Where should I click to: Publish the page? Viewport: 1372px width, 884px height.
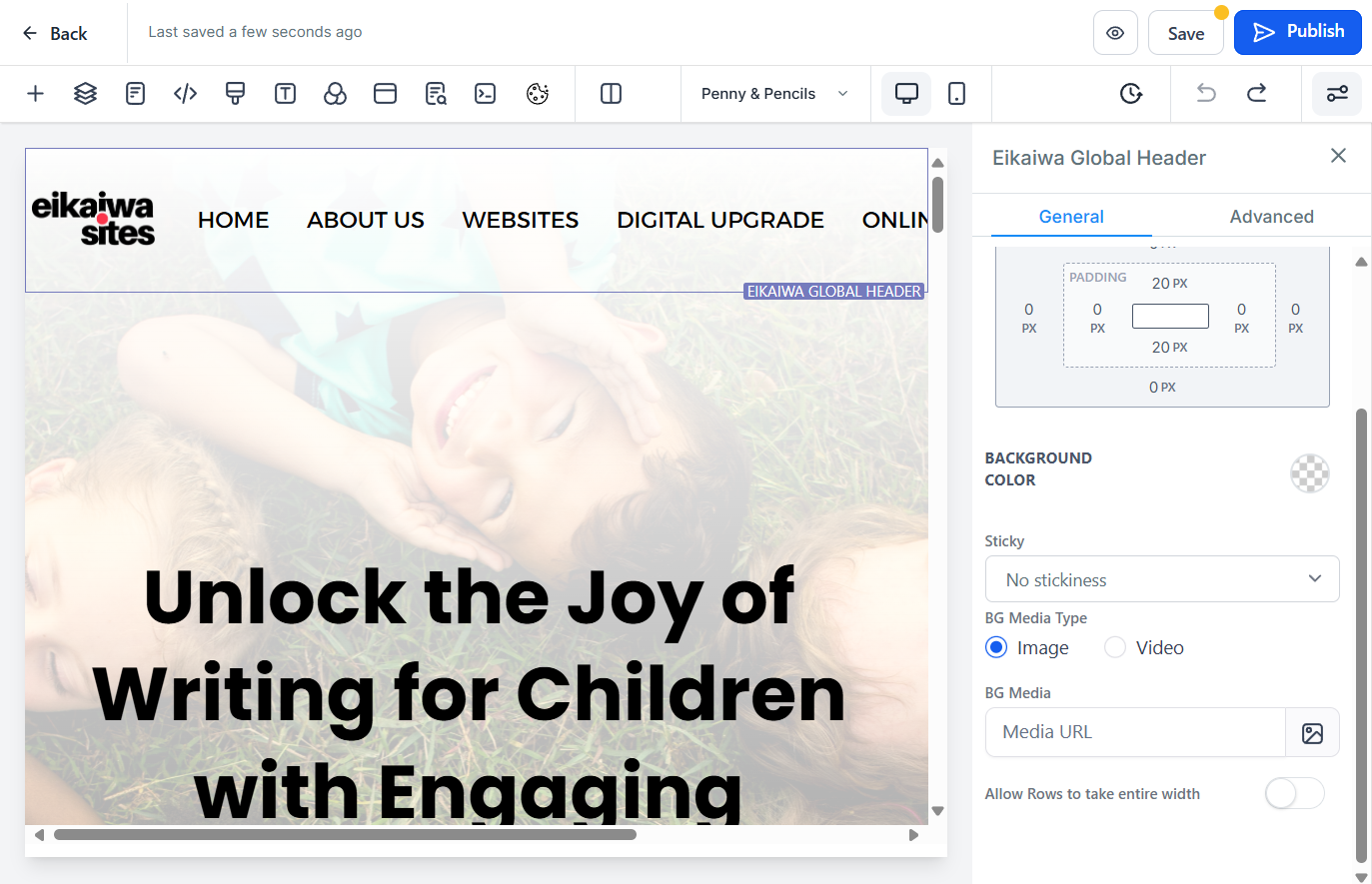1298,32
